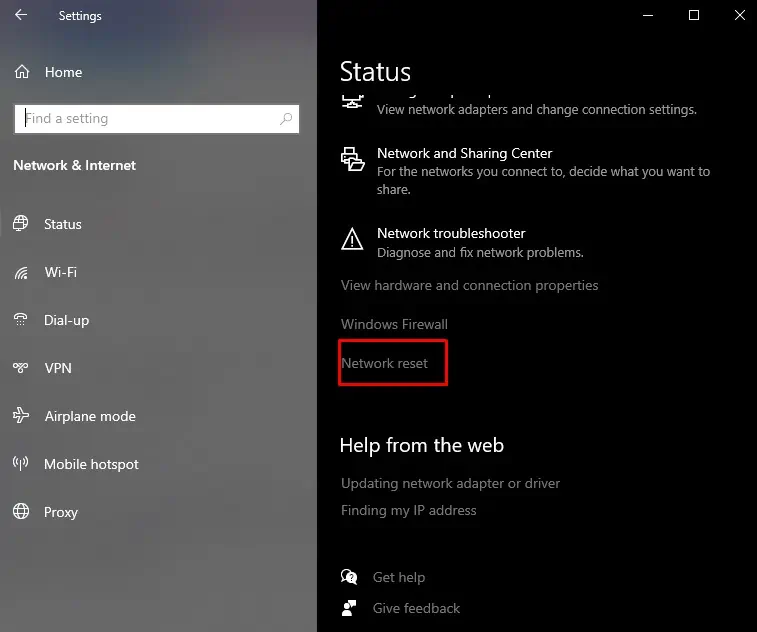
Task: Open the Status section
Action: pyautogui.click(x=63, y=224)
